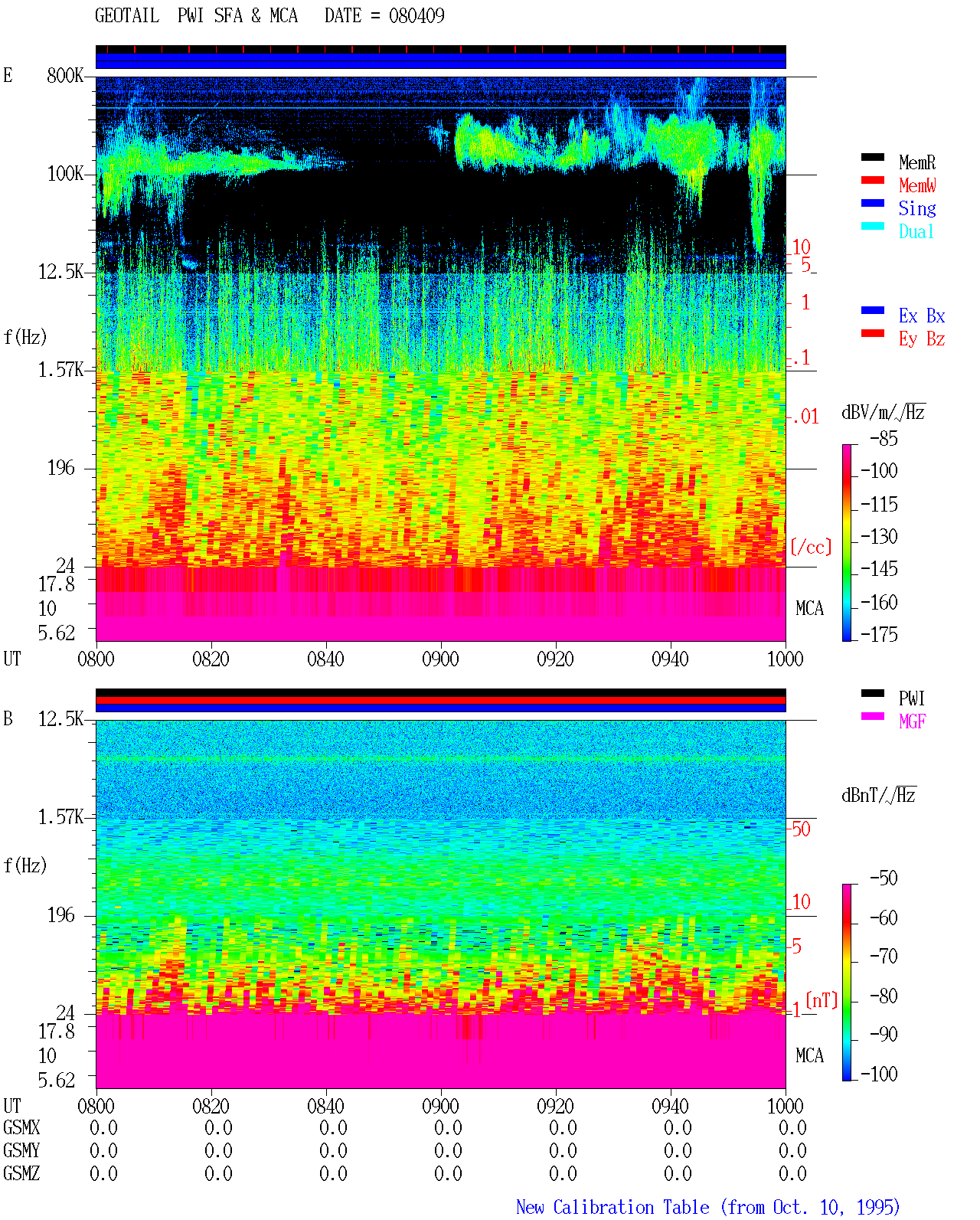Click the red MemW legend swatch

click(x=872, y=180)
